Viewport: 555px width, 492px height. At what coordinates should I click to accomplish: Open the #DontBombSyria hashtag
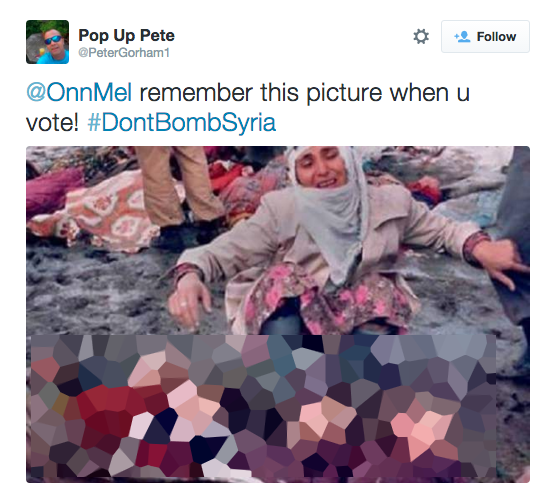click(x=182, y=122)
